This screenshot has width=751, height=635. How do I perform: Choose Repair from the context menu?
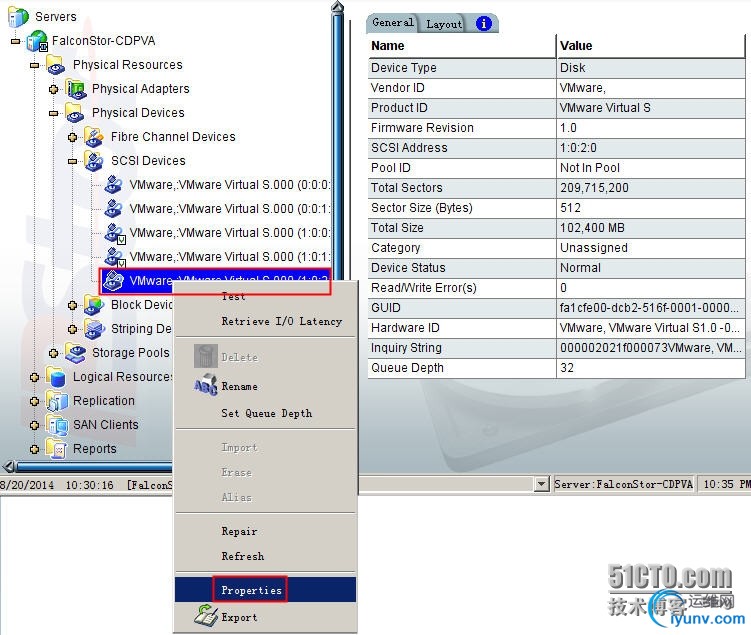tap(265, 531)
